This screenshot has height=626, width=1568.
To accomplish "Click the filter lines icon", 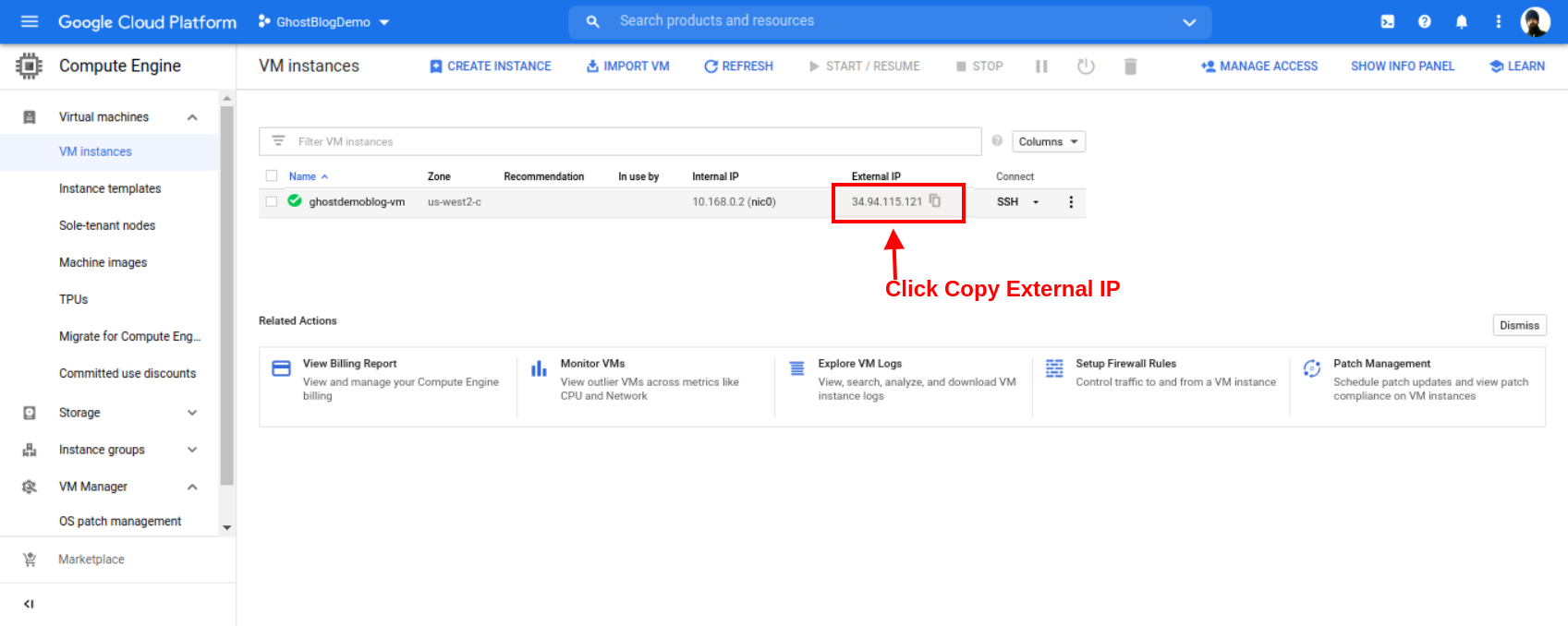I will (278, 140).
